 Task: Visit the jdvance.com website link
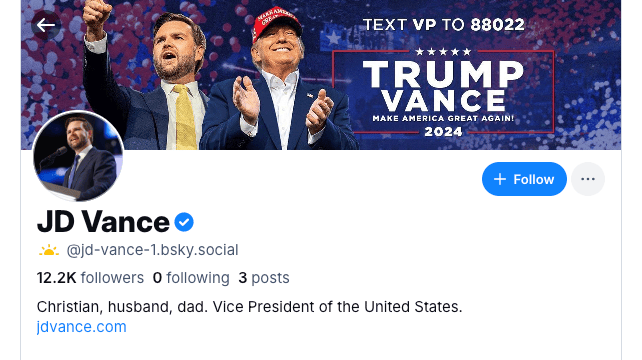pos(81,327)
